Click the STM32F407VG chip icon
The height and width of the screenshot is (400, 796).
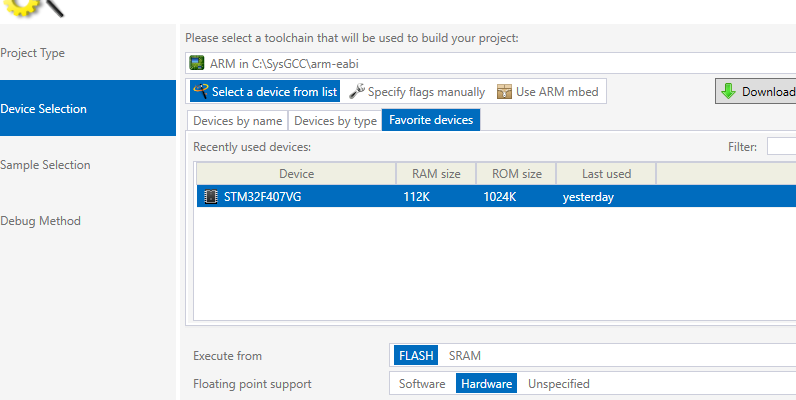(x=210, y=197)
